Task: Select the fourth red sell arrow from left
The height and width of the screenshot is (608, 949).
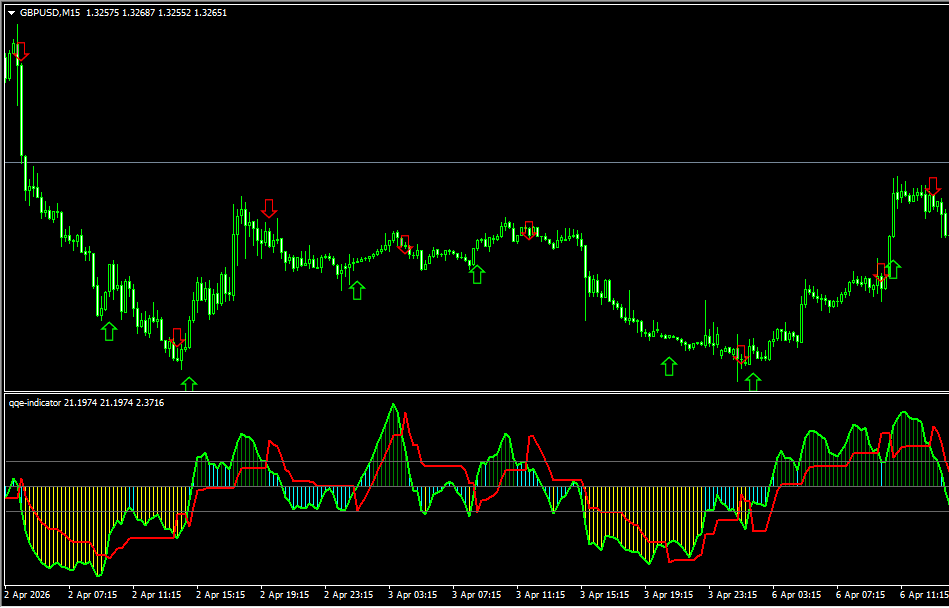Action: point(403,243)
